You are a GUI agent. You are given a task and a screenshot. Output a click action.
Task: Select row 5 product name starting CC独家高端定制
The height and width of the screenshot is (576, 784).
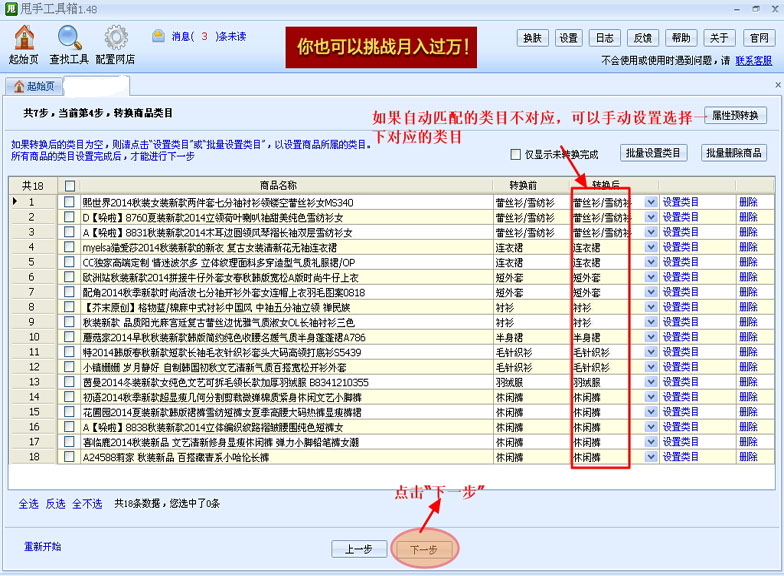(219, 262)
